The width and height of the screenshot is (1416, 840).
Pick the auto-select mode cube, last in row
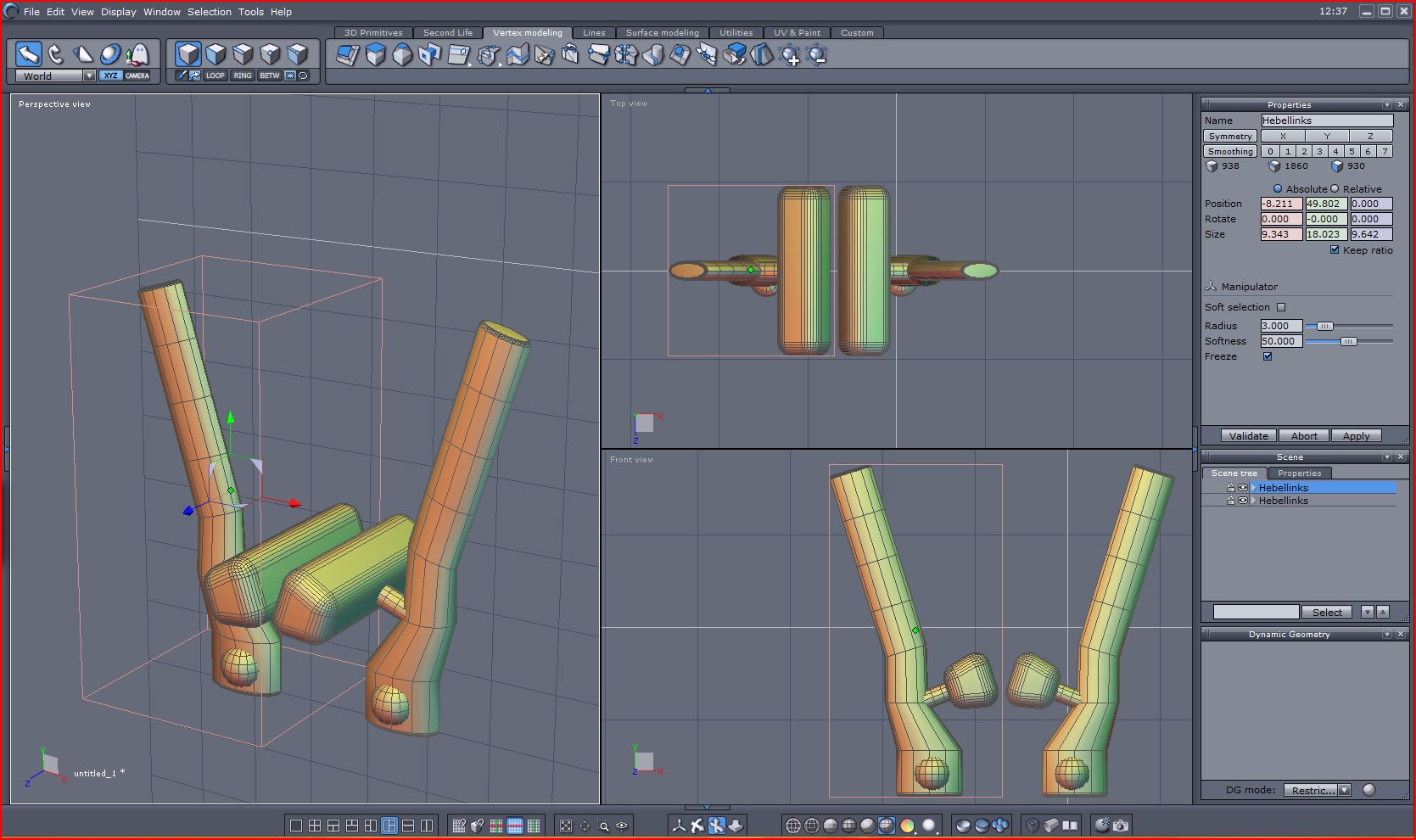pyautogui.click(x=297, y=54)
